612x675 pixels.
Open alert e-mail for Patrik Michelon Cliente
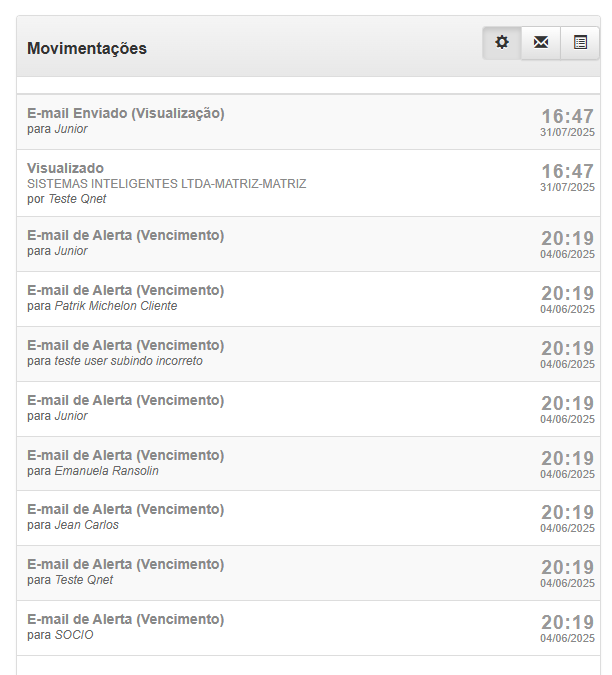[x=125, y=290]
